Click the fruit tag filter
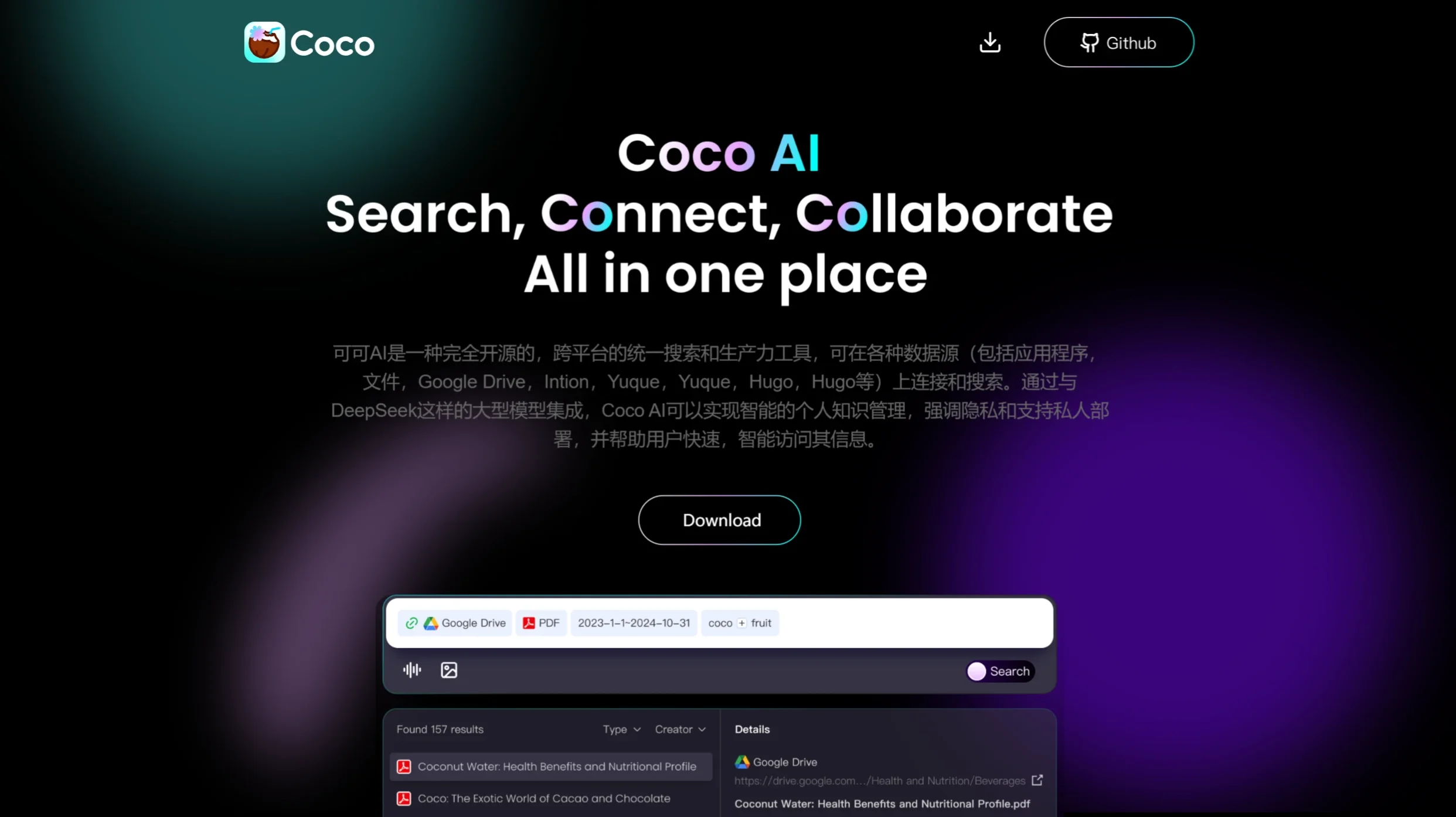The image size is (1456, 817). tap(763, 622)
